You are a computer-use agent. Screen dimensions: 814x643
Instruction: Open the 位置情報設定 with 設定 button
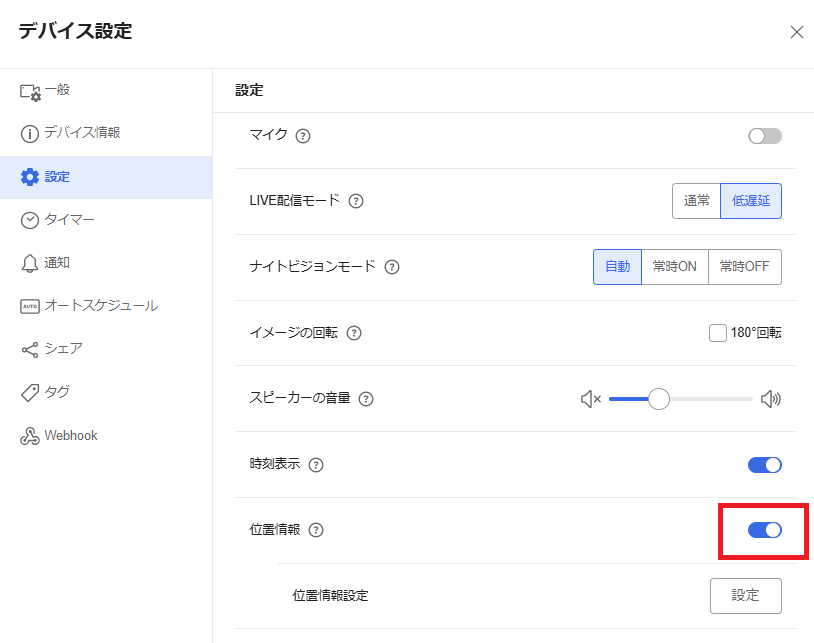point(745,595)
